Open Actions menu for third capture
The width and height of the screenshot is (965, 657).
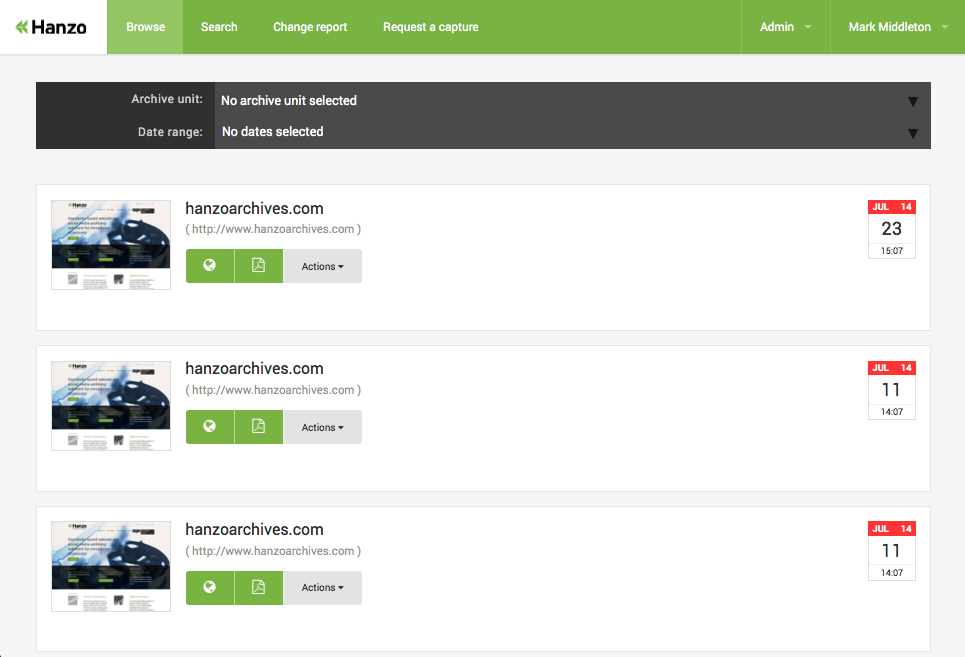(322, 587)
